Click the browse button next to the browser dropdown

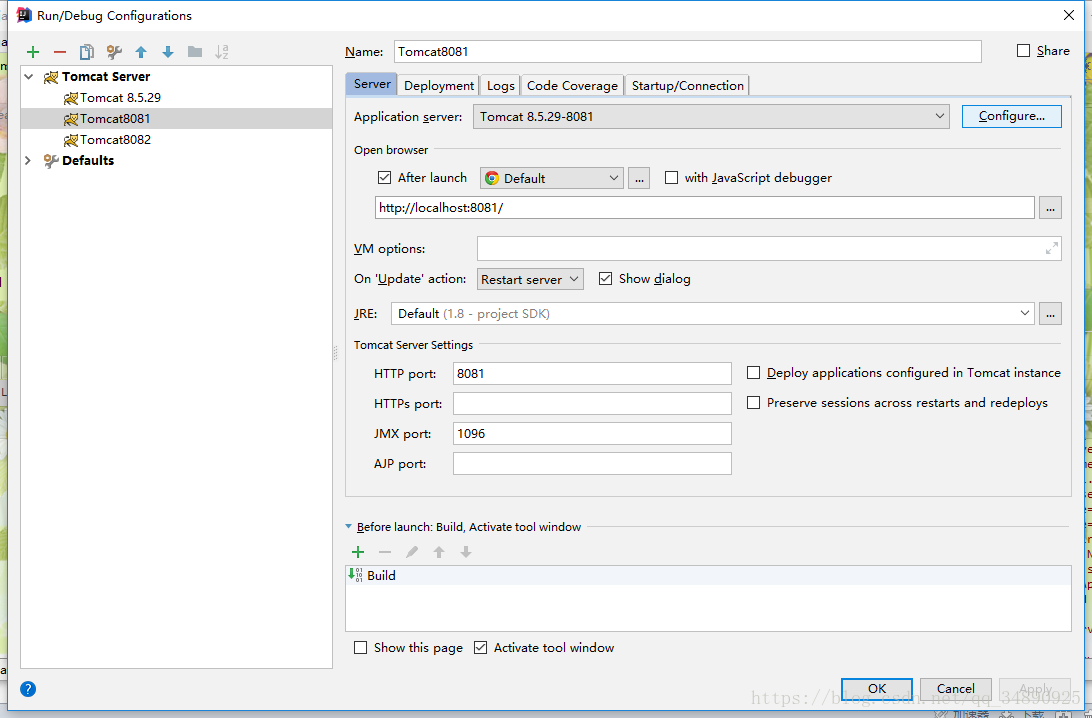click(x=639, y=178)
